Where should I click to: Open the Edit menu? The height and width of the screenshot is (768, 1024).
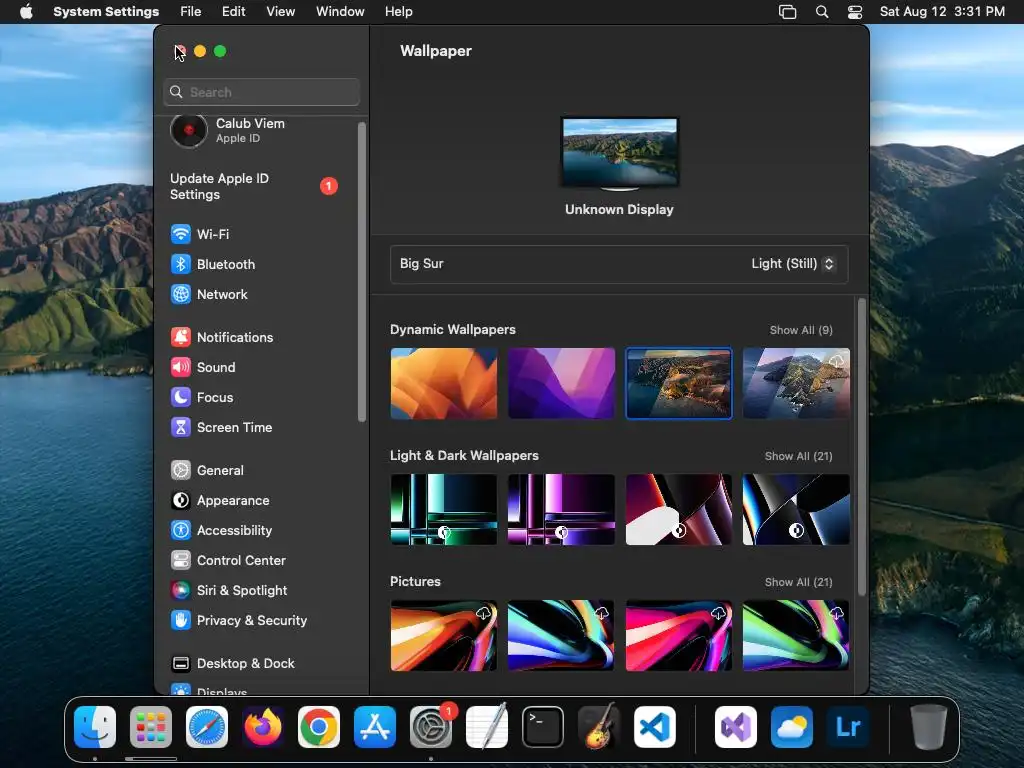click(233, 12)
